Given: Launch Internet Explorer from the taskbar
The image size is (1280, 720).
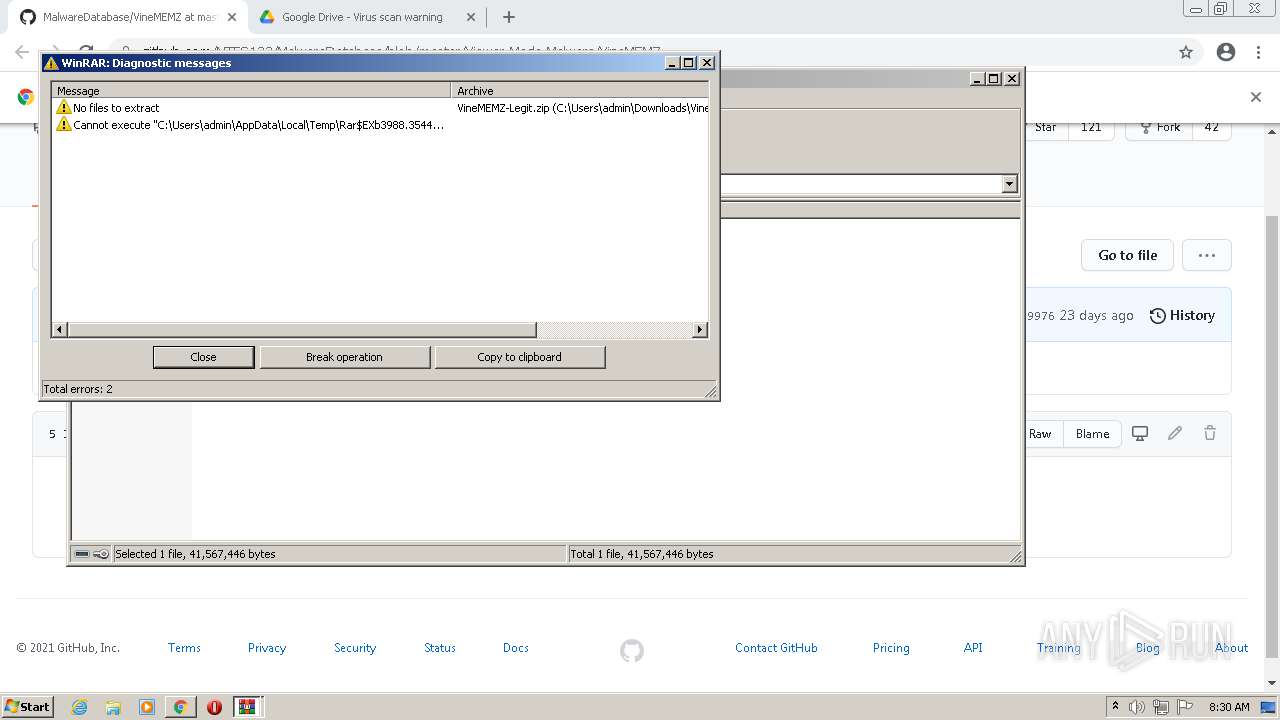Looking at the screenshot, I should tap(80, 707).
